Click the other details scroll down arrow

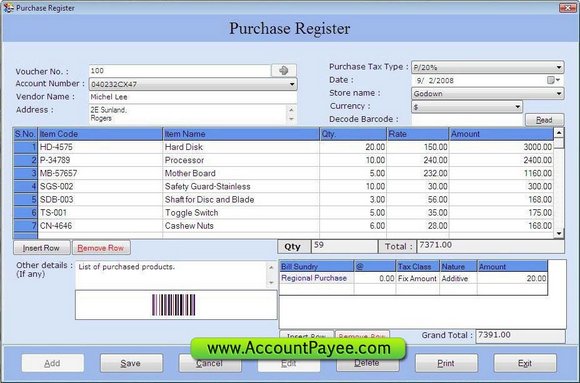pyautogui.click(x=271, y=283)
